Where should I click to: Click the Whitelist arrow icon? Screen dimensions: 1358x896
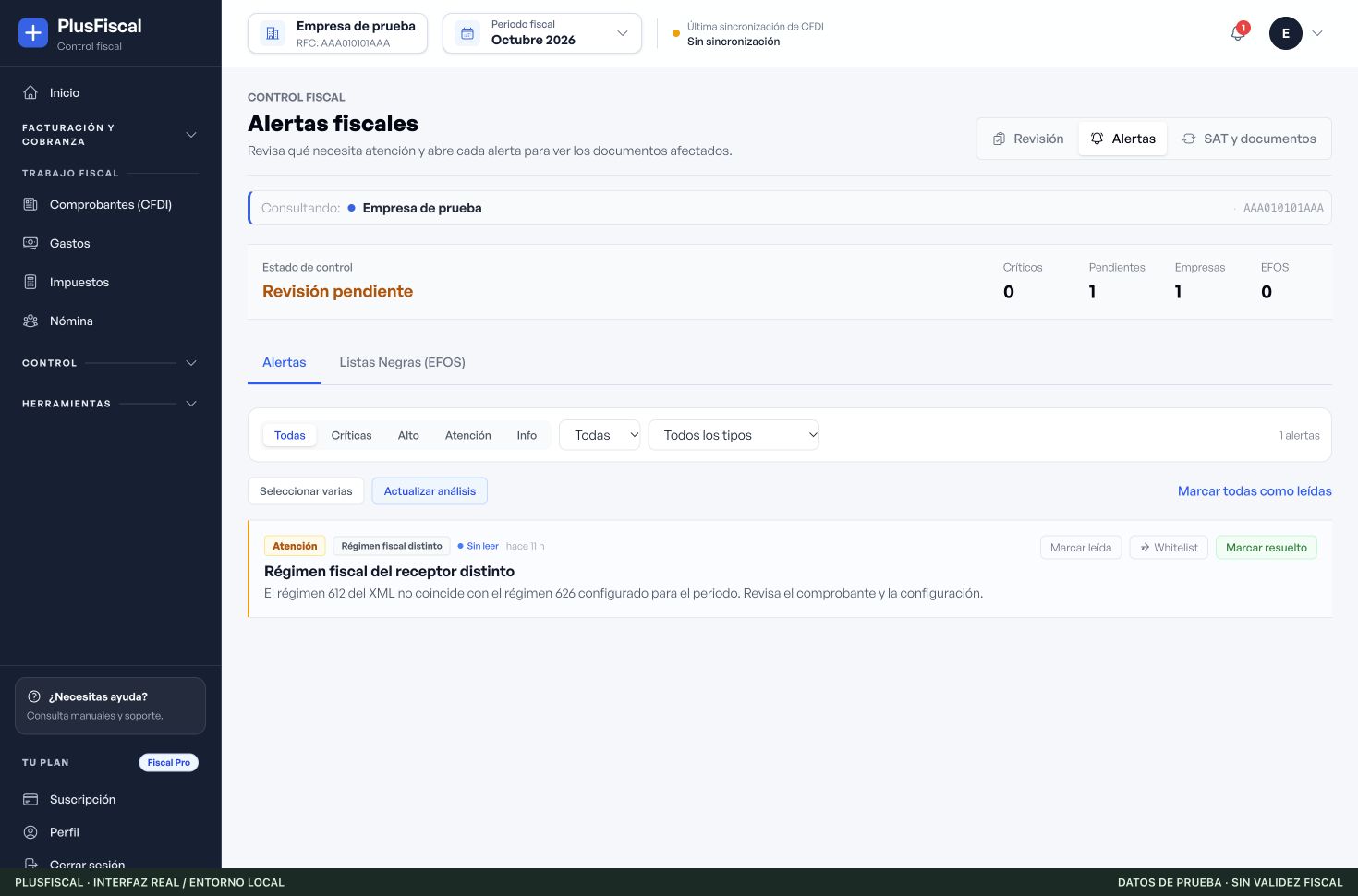point(1145,548)
